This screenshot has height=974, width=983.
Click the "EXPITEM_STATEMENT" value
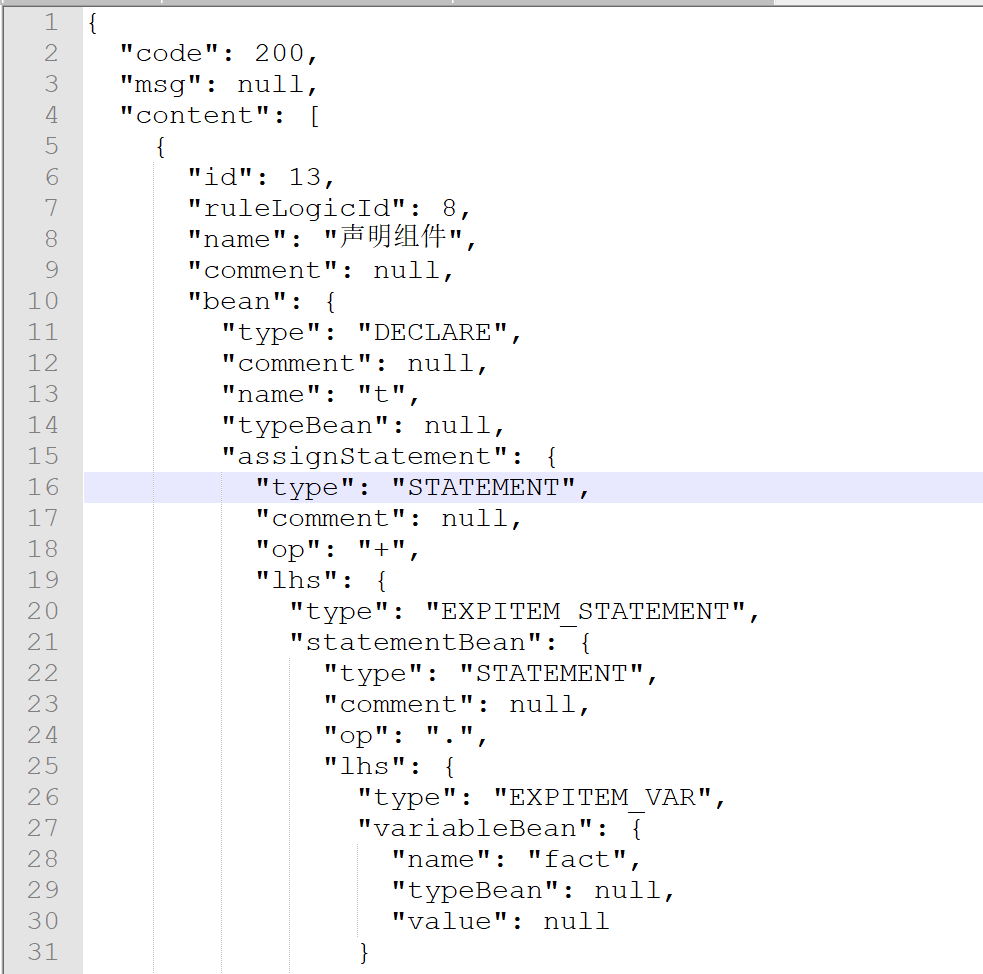point(584,611)
